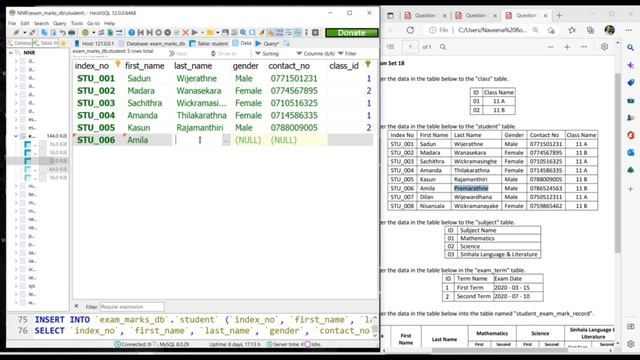The height and width of the screenshot is (360, 640).
Task: Open the HeidiSQL session manager connect icon
Action: [x=16, y=33]
